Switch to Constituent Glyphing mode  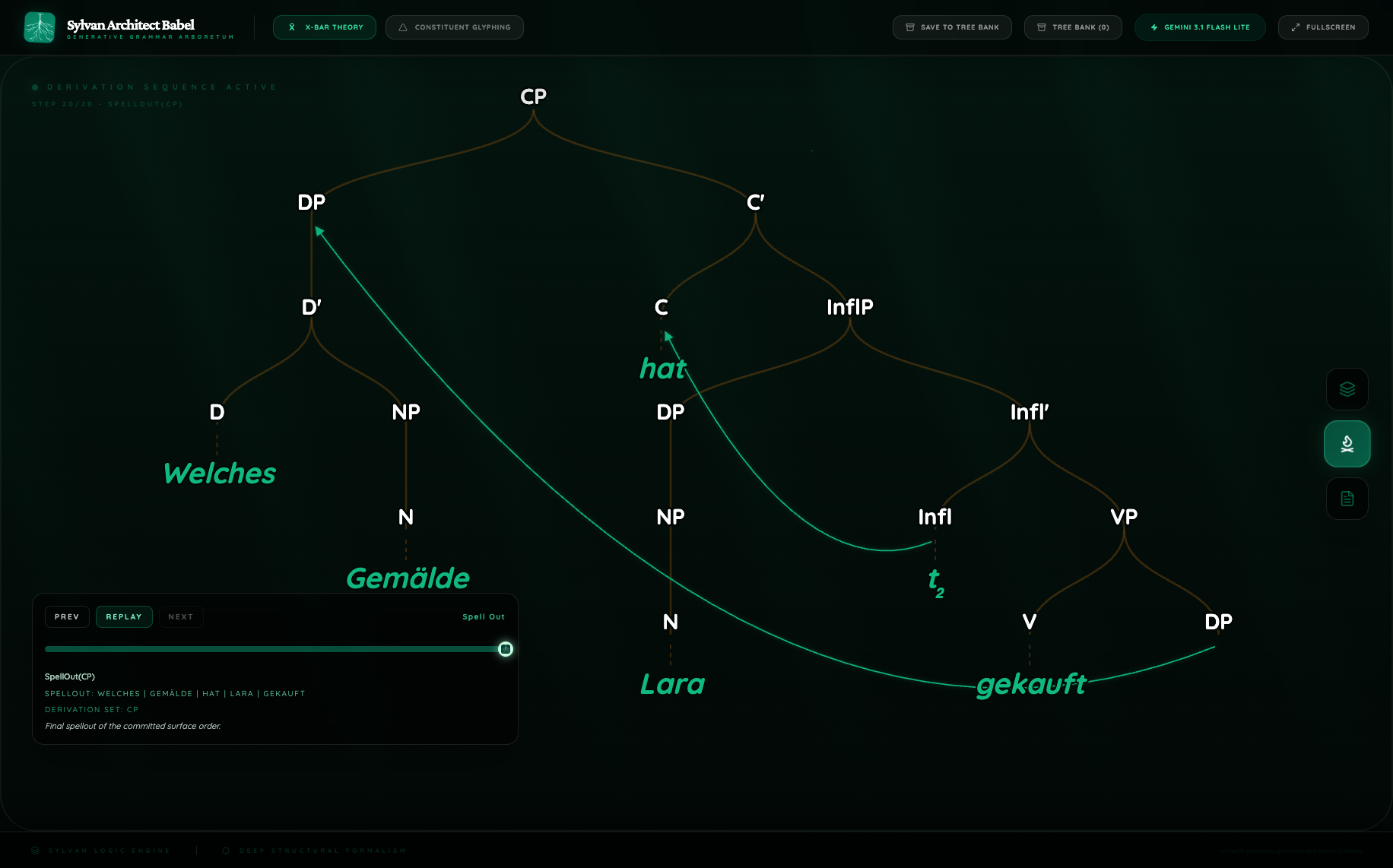(454, 27)
